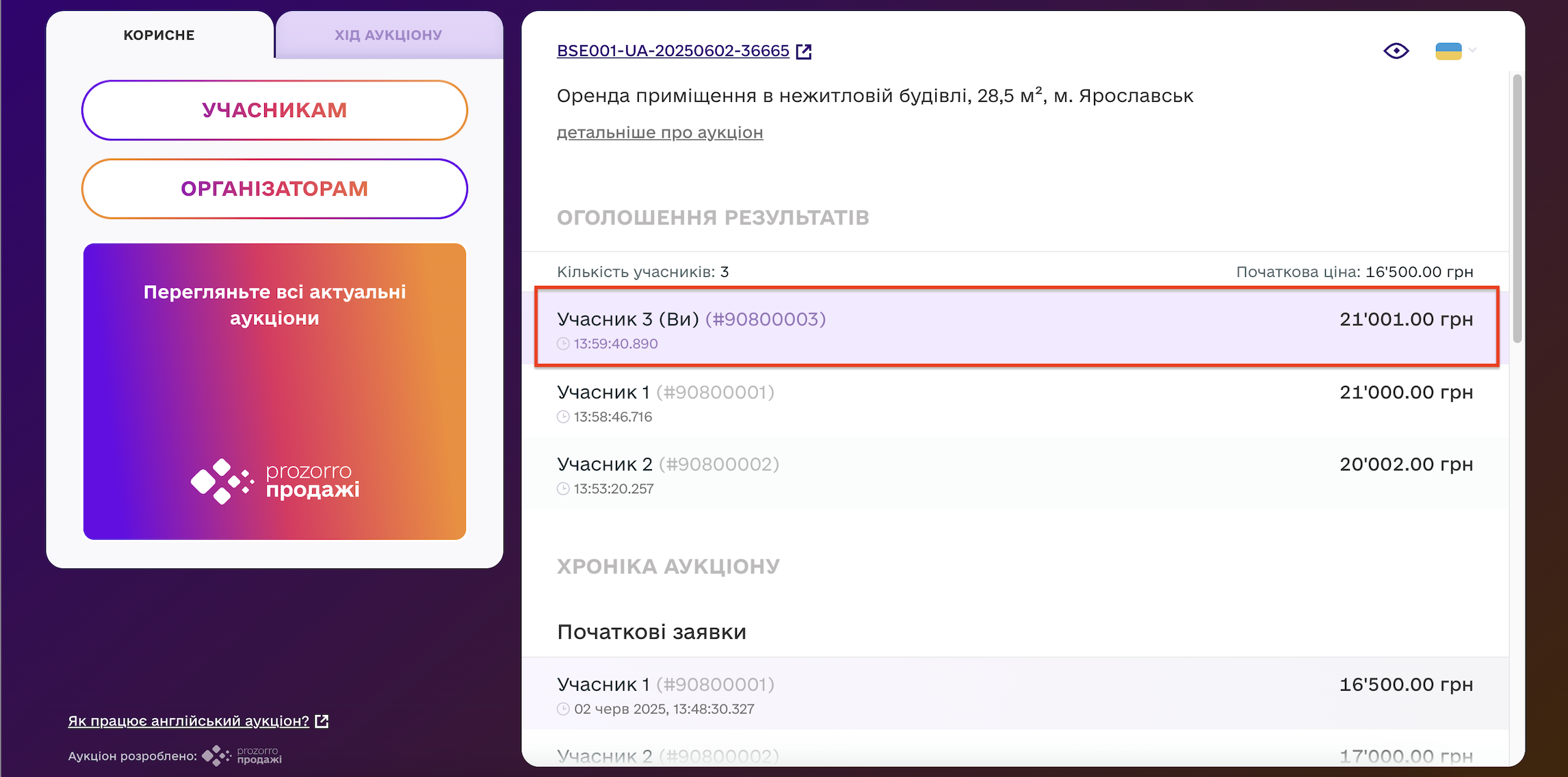Expand the language dropdown chevron
This screenshot has width=1568, height=777.
(1473, 50)
